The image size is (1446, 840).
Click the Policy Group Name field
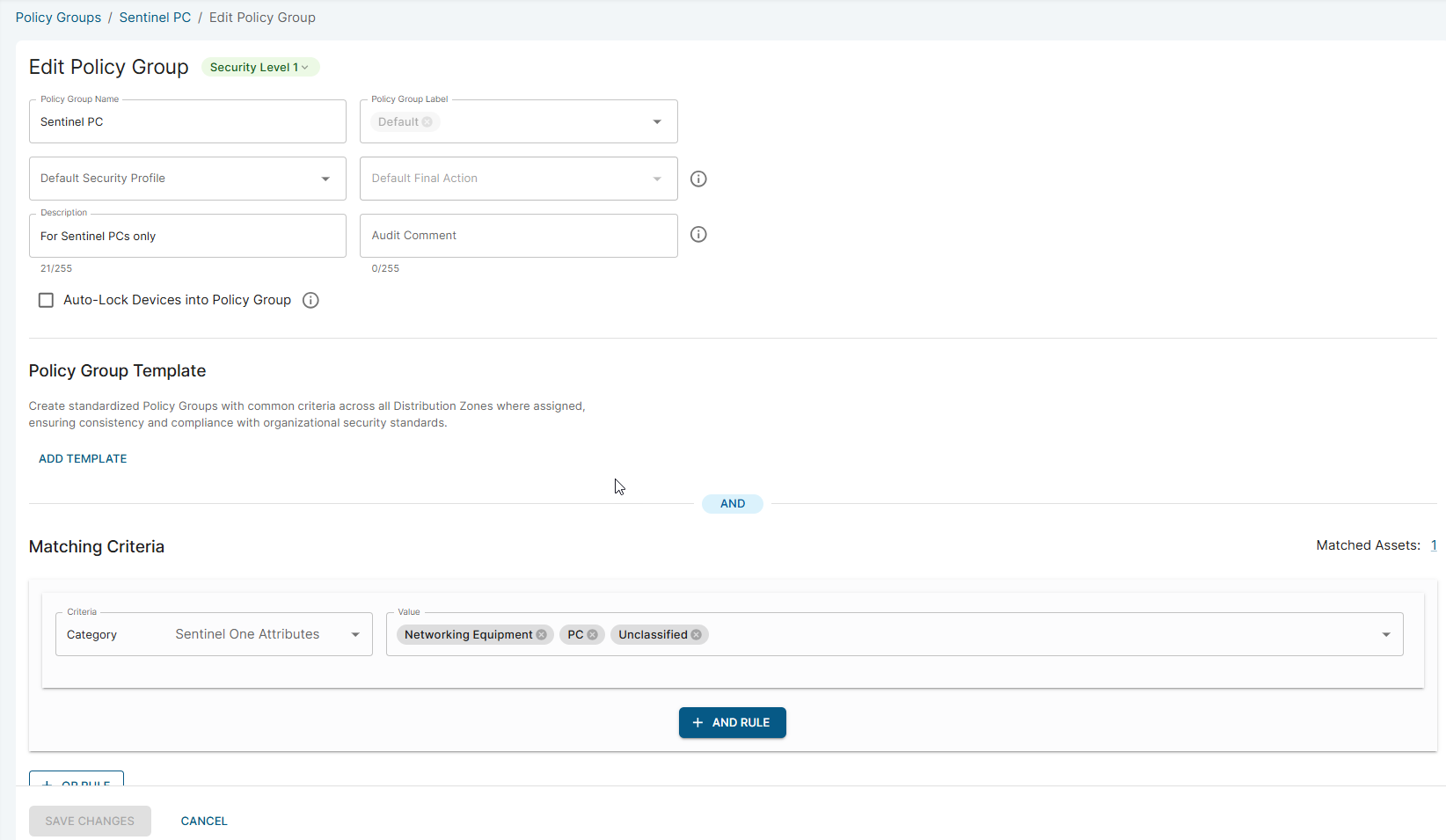(187, 122)
